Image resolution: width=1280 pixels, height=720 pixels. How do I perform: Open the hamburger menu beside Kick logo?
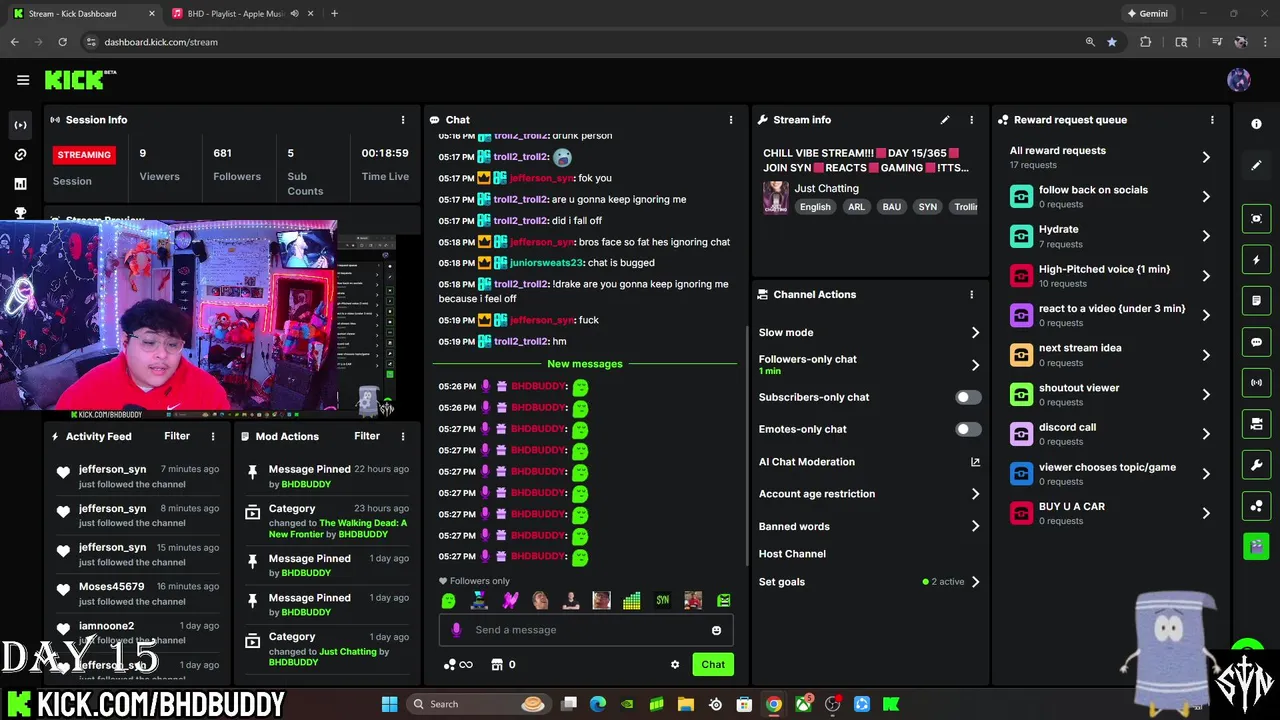[x=23, y=80]
